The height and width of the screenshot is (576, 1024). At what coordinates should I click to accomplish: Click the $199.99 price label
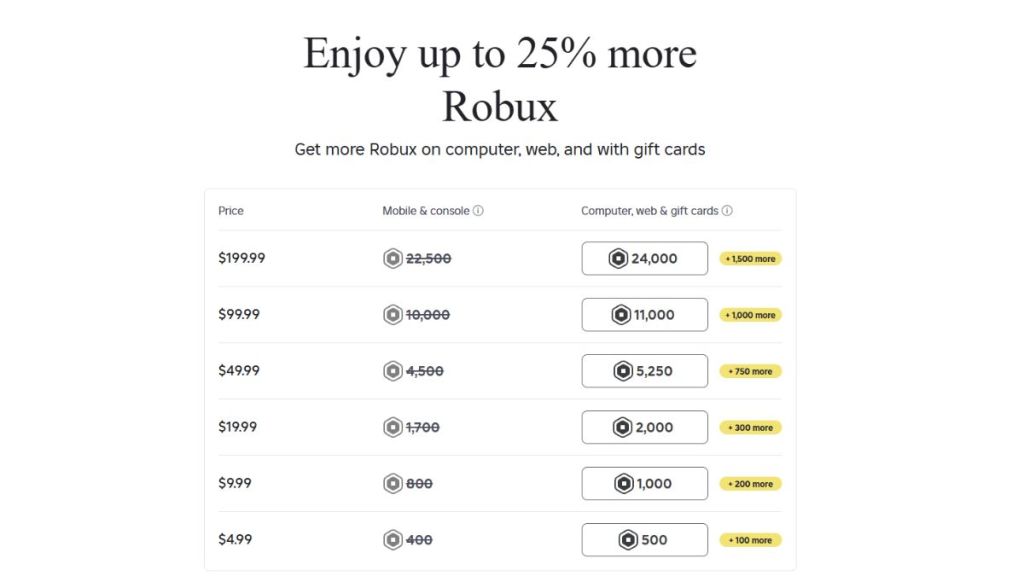pyautogui.click(x=242, y=258)
